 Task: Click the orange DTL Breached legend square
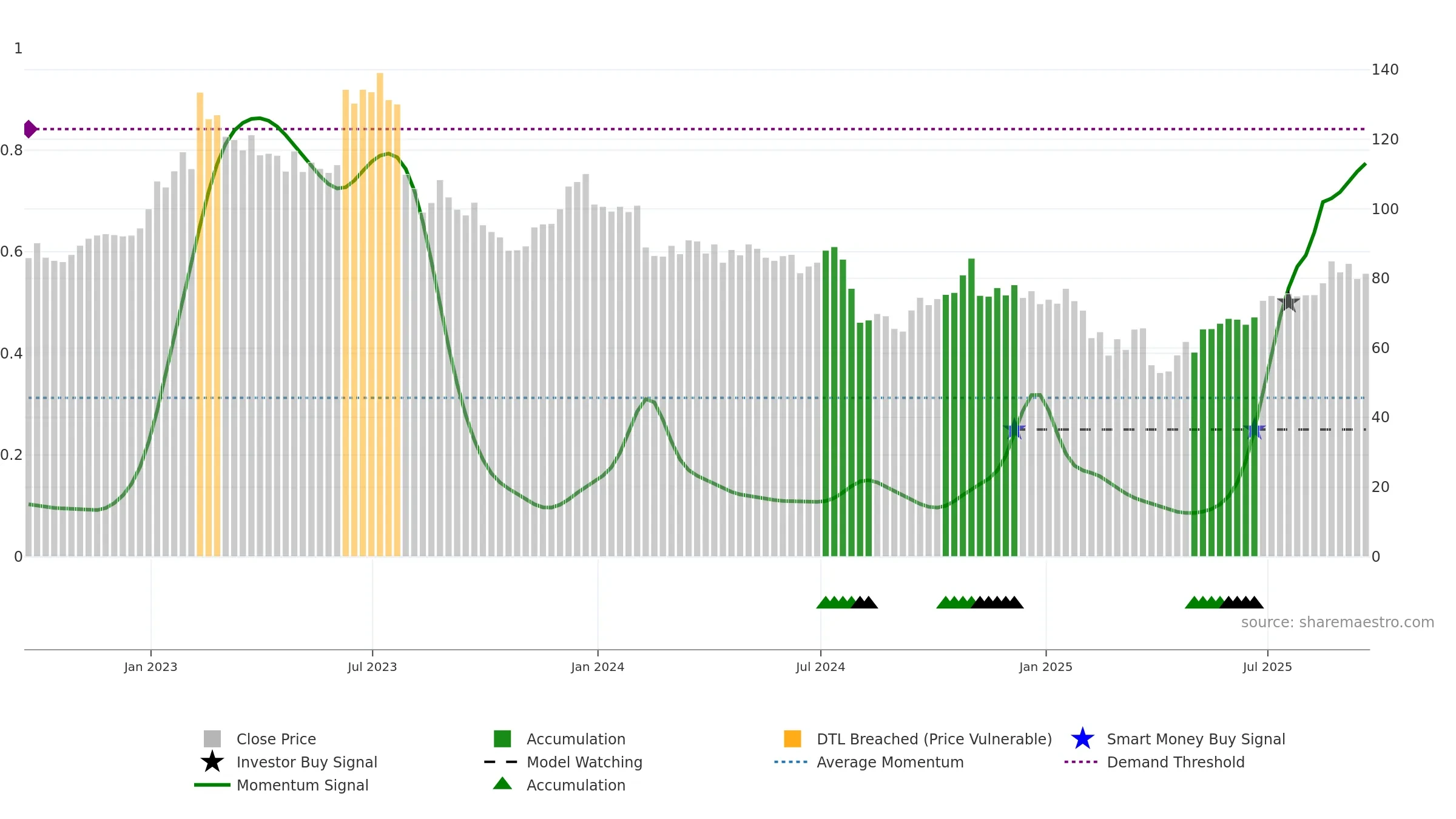coord(792,739)
